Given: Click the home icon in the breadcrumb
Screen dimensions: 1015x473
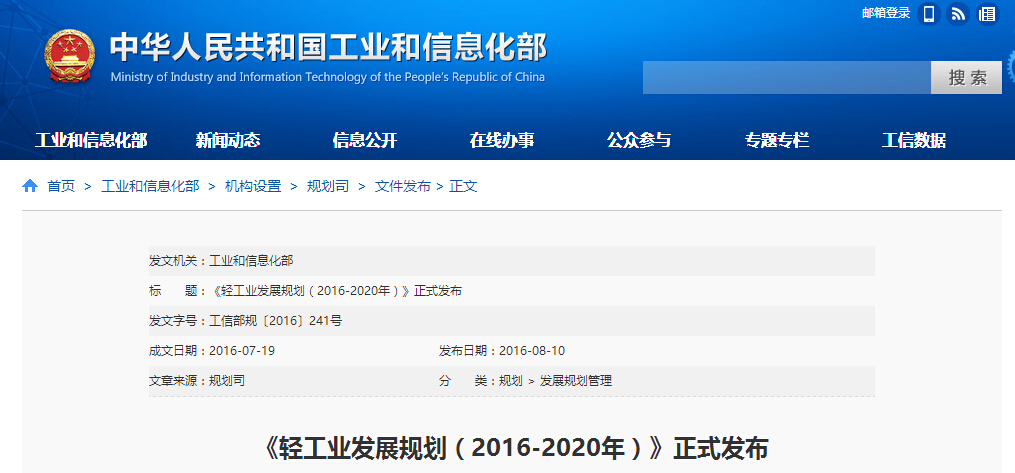Looking at the screenshot, I should coord(30,186).
